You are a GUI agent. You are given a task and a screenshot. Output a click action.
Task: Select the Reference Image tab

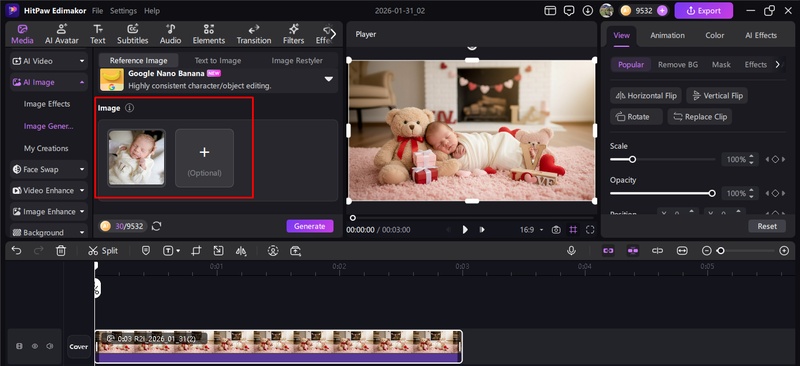click(138, 60)
